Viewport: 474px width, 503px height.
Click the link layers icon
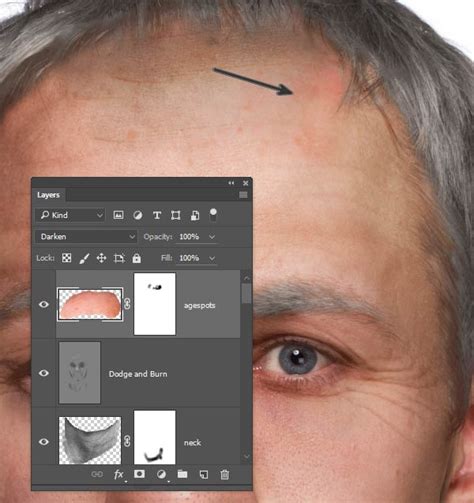(x=97, y=474)
